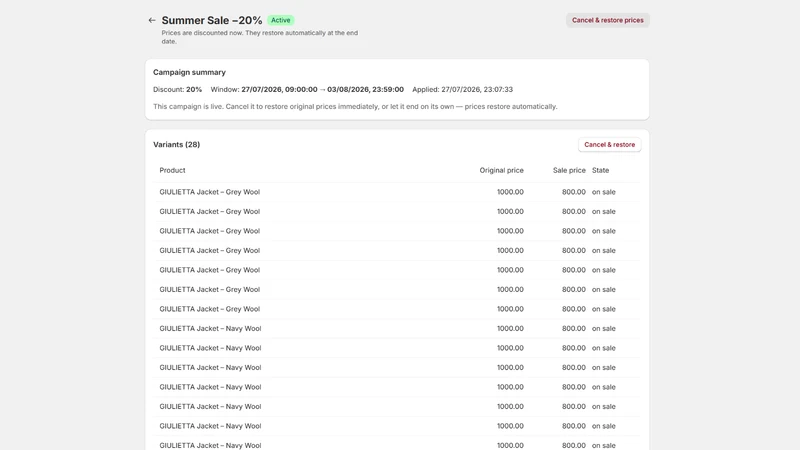The width and height of the screenshot is (800, 450).
Task: Click Cancel & restore in the Variants card
Action: point(609,145)
